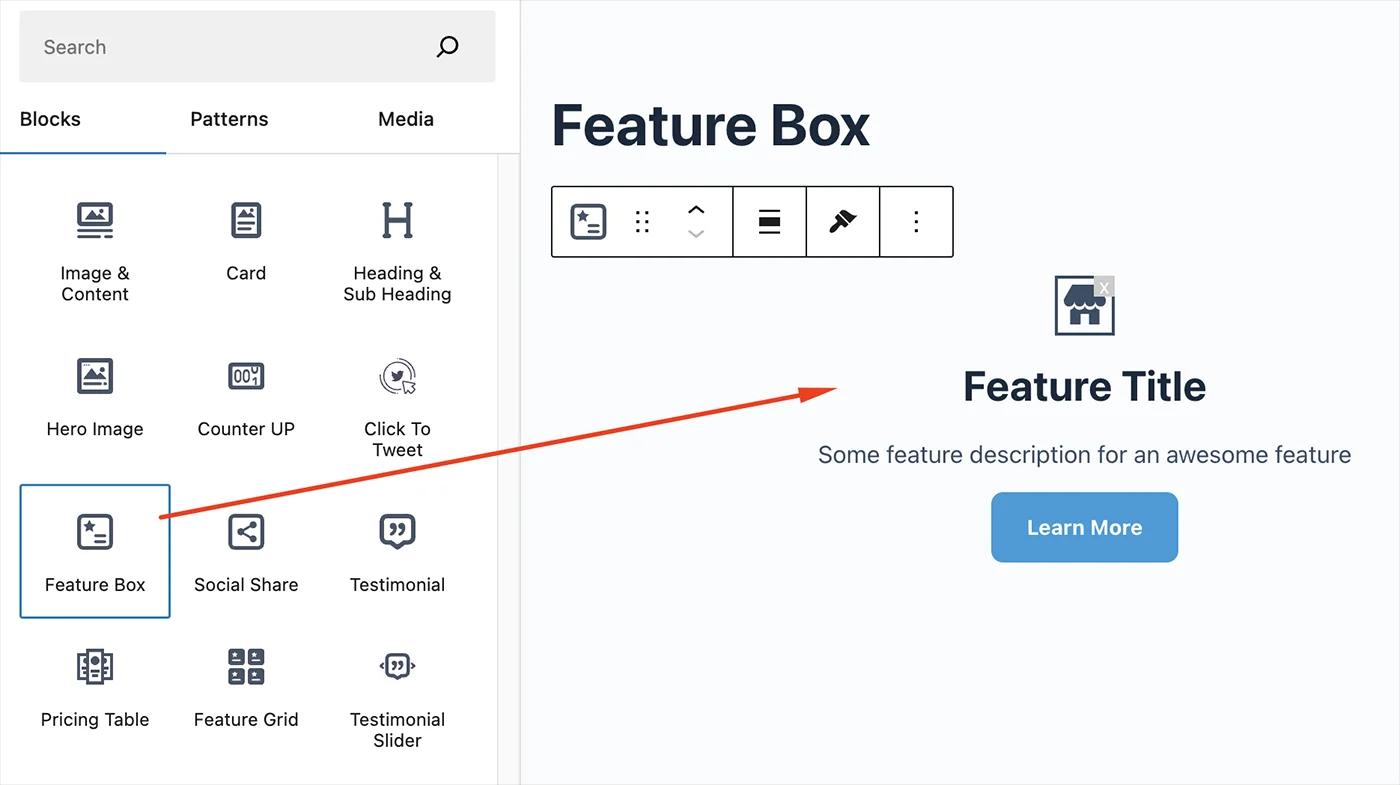Open the Media tab
This screenshot has width=1400, height=785.
pyautogui.click(x=405, y=119)
